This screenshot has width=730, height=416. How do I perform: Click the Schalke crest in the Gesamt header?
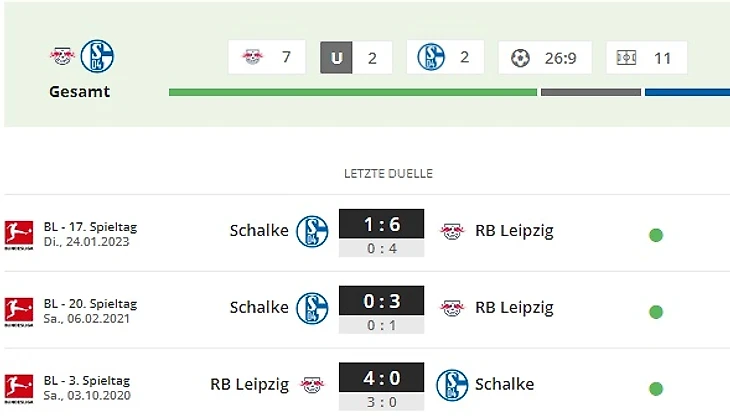[97, 56]
